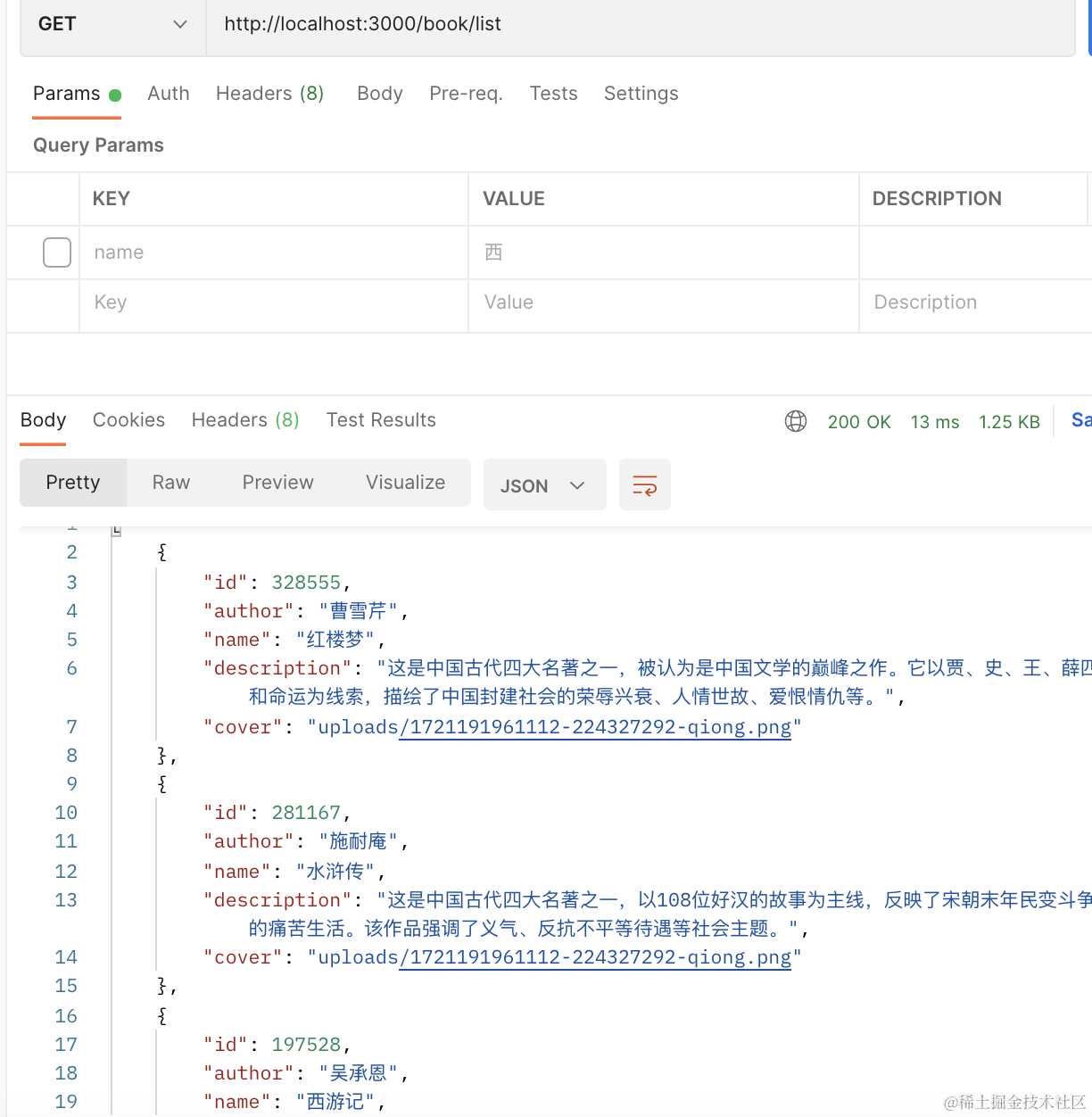Open the Test Results tab

(x=381, y=420)
